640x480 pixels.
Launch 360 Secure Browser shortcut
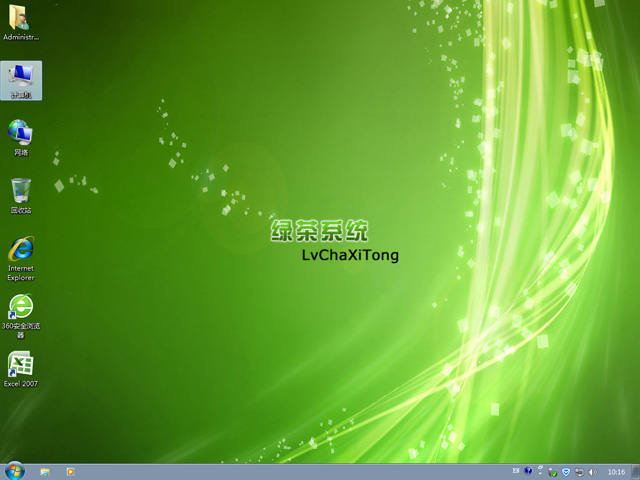[21, 314]
